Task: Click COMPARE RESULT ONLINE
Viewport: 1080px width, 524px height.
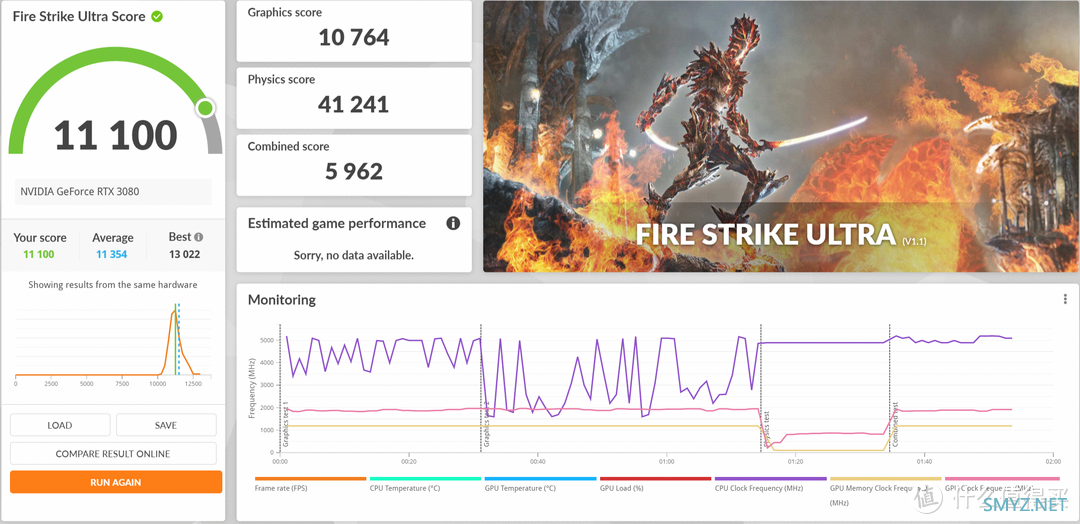Action: click(113, 454)
